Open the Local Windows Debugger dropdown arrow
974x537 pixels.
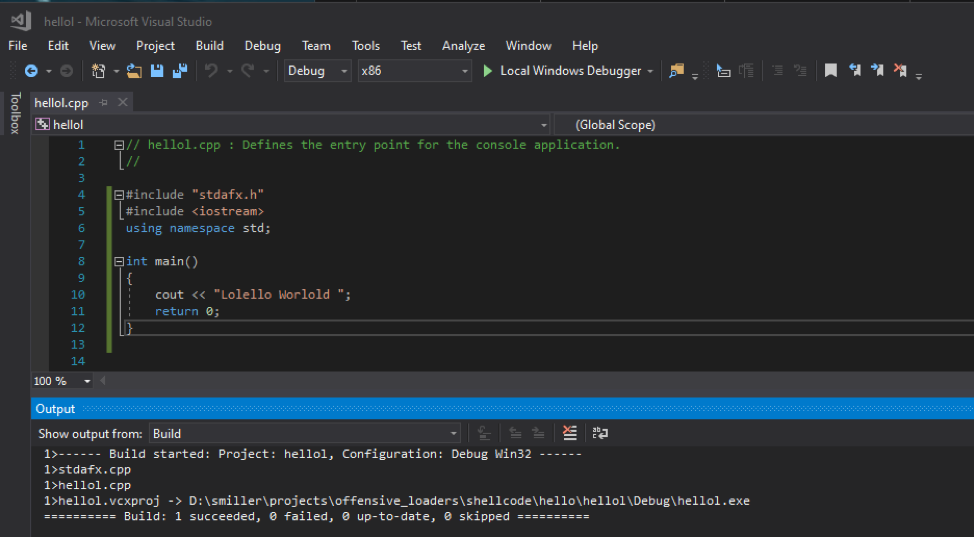650,71
